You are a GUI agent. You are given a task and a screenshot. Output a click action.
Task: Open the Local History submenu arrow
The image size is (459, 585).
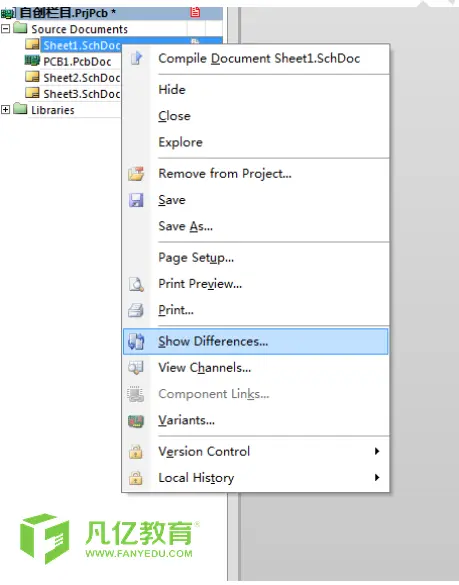coord(377,478)
